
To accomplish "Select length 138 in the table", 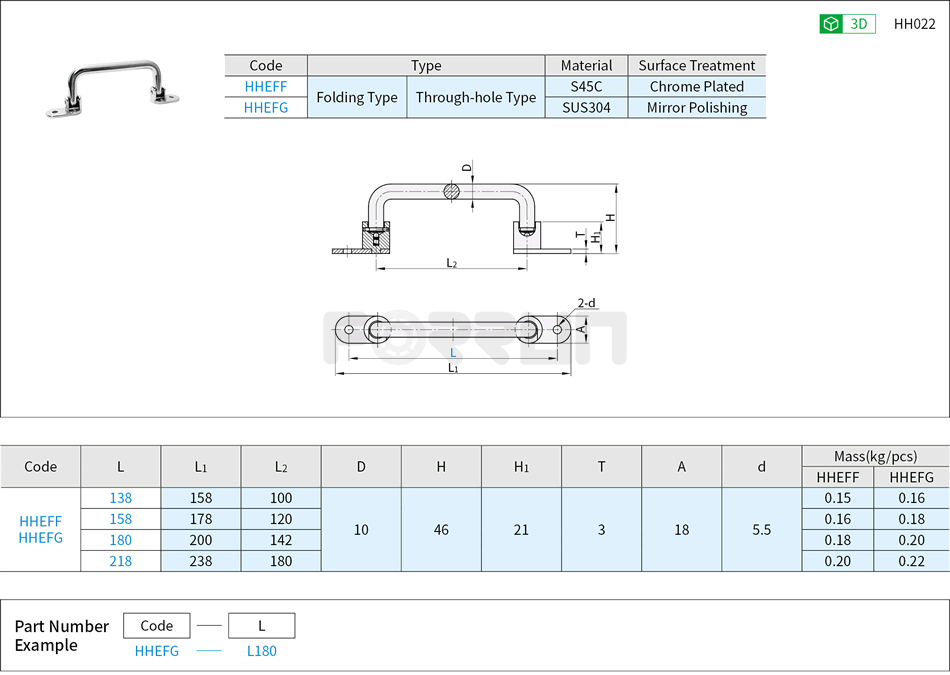I will [x=120, y=498].
